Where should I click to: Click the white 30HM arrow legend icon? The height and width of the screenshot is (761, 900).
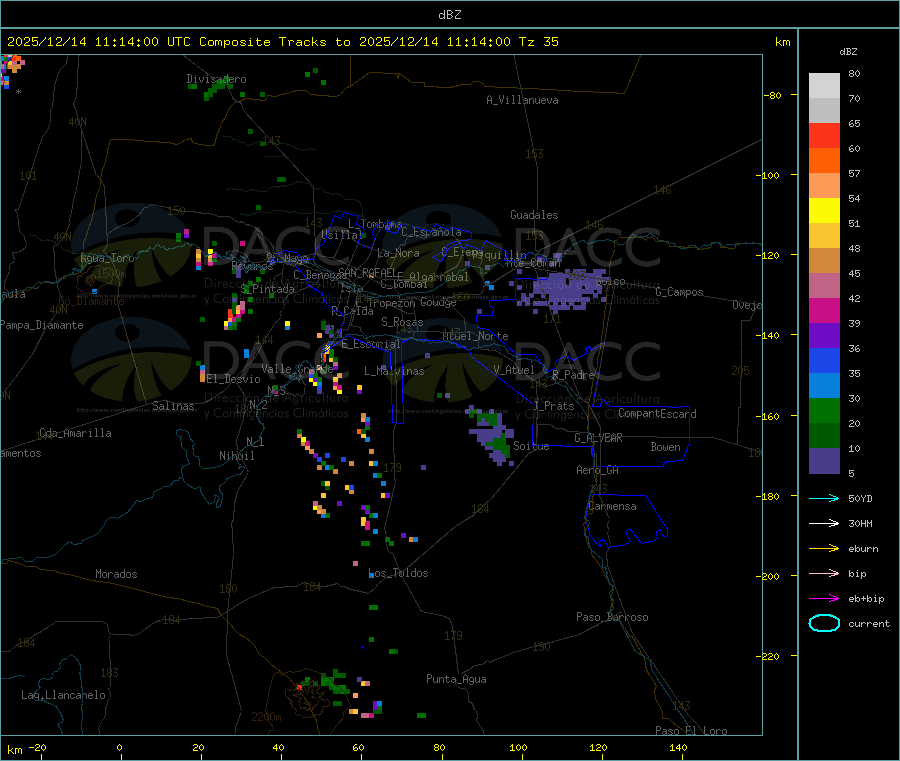[824, 523]
